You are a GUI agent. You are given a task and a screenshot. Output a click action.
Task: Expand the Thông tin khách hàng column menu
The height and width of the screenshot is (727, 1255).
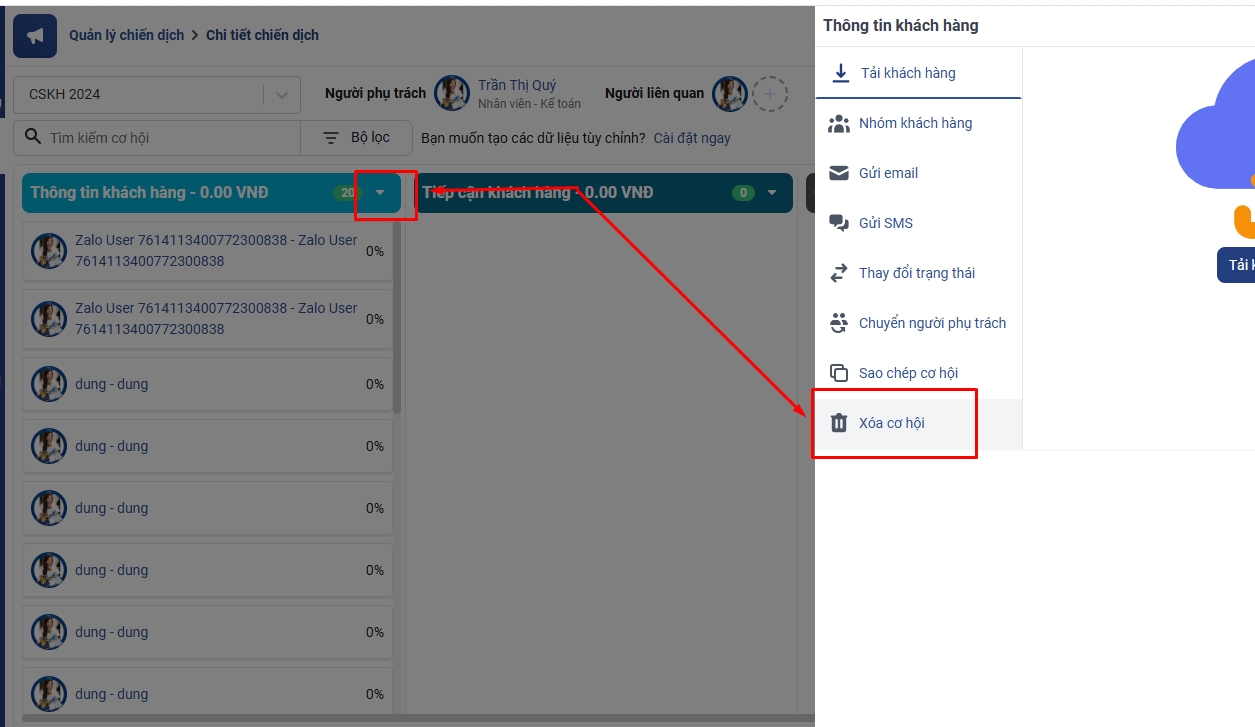click(380, 193)
